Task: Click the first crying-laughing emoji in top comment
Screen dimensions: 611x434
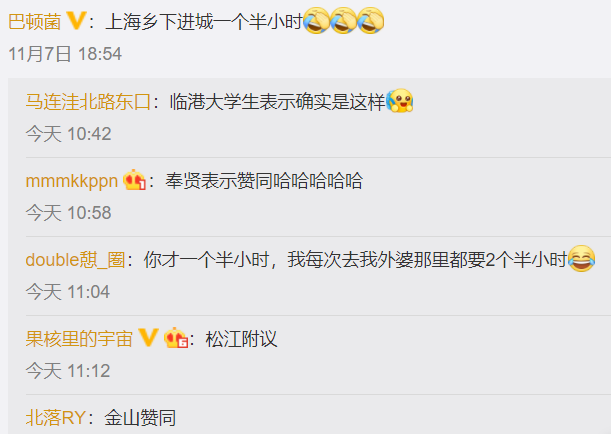Action: [x=316, y=21]
